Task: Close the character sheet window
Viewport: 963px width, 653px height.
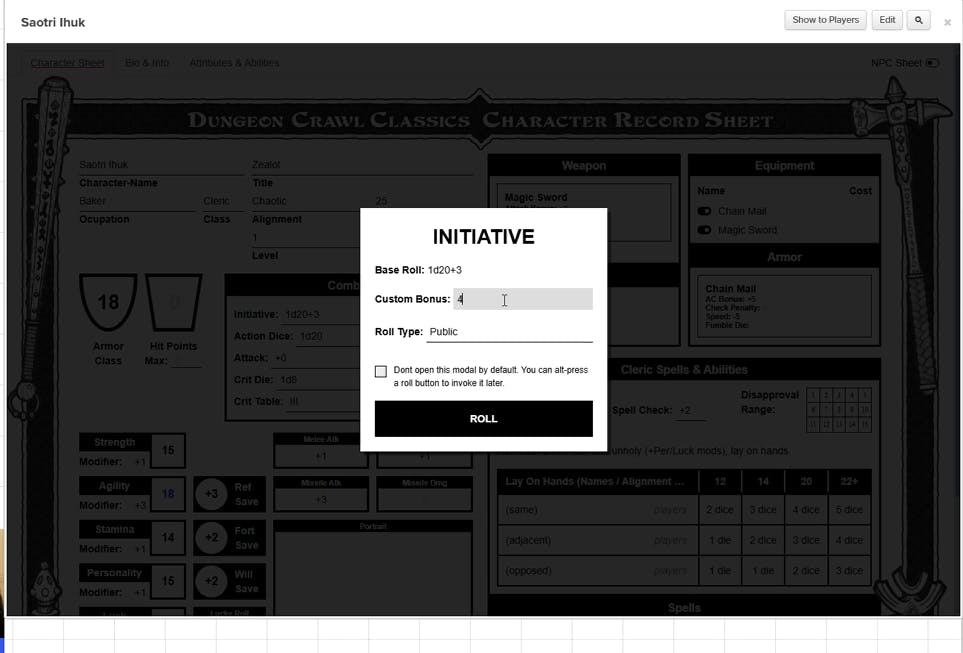Action: (947, 22)
